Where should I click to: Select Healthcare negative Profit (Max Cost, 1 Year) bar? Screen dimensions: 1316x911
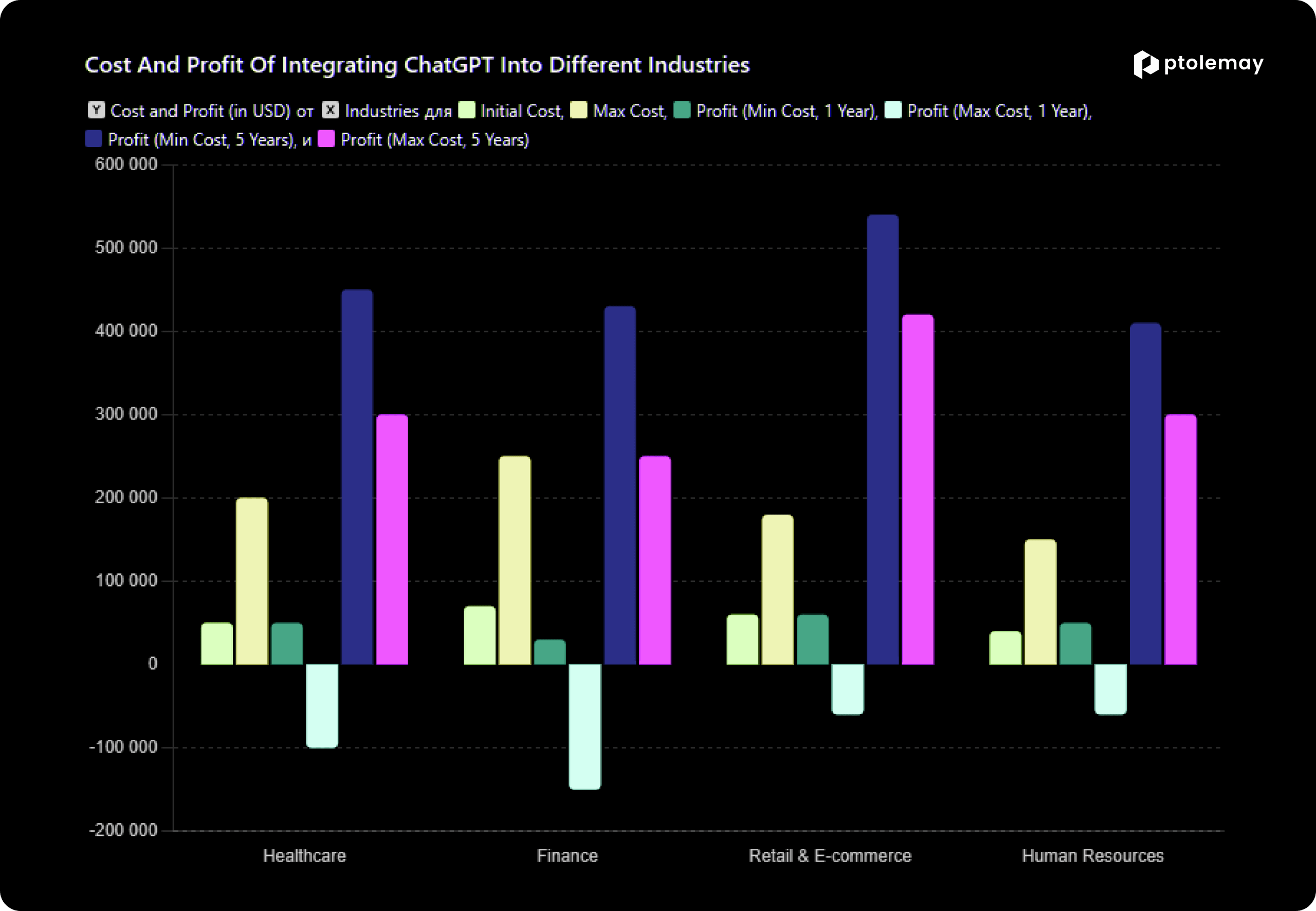(x=322, y=706)
